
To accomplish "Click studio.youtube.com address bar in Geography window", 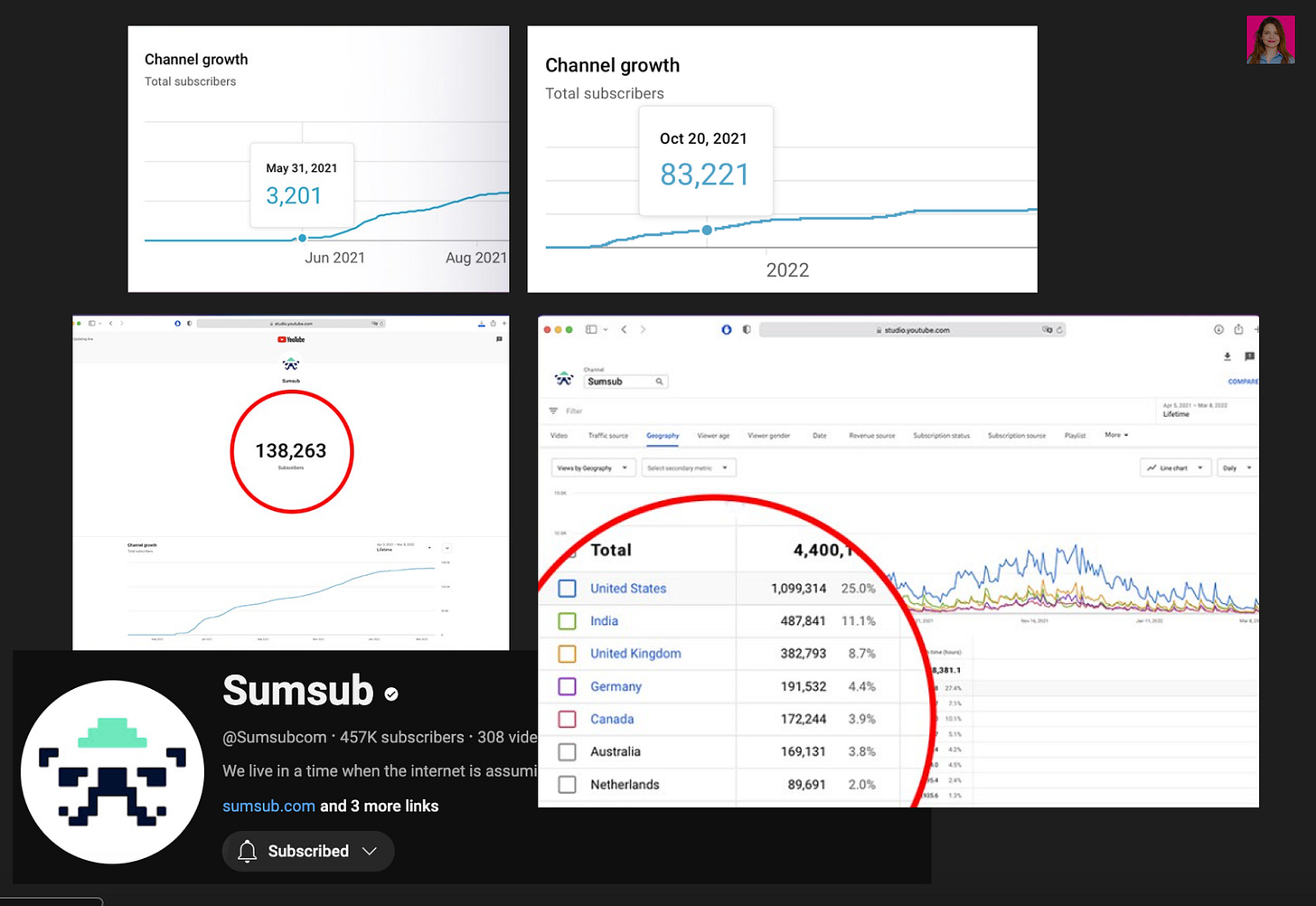I will (x=913, y=330).
